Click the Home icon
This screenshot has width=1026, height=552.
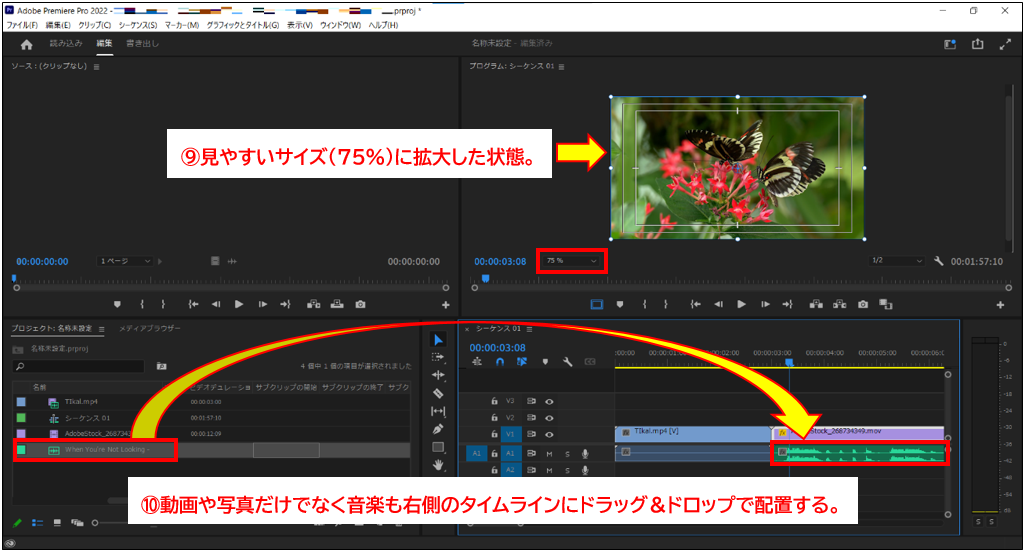pyautogui.click(x=26, y=44)
